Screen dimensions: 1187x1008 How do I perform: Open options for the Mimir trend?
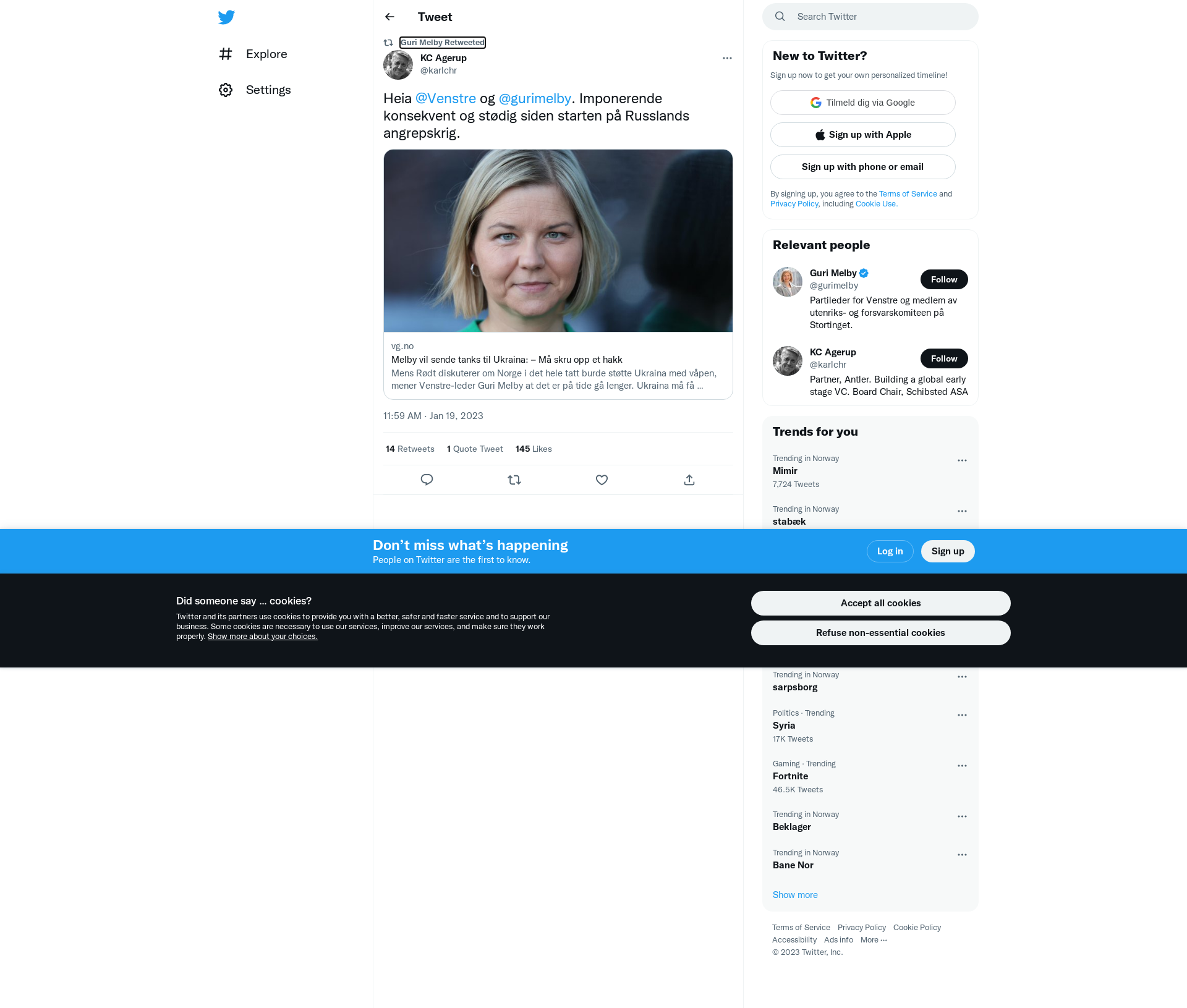[962, 460]
